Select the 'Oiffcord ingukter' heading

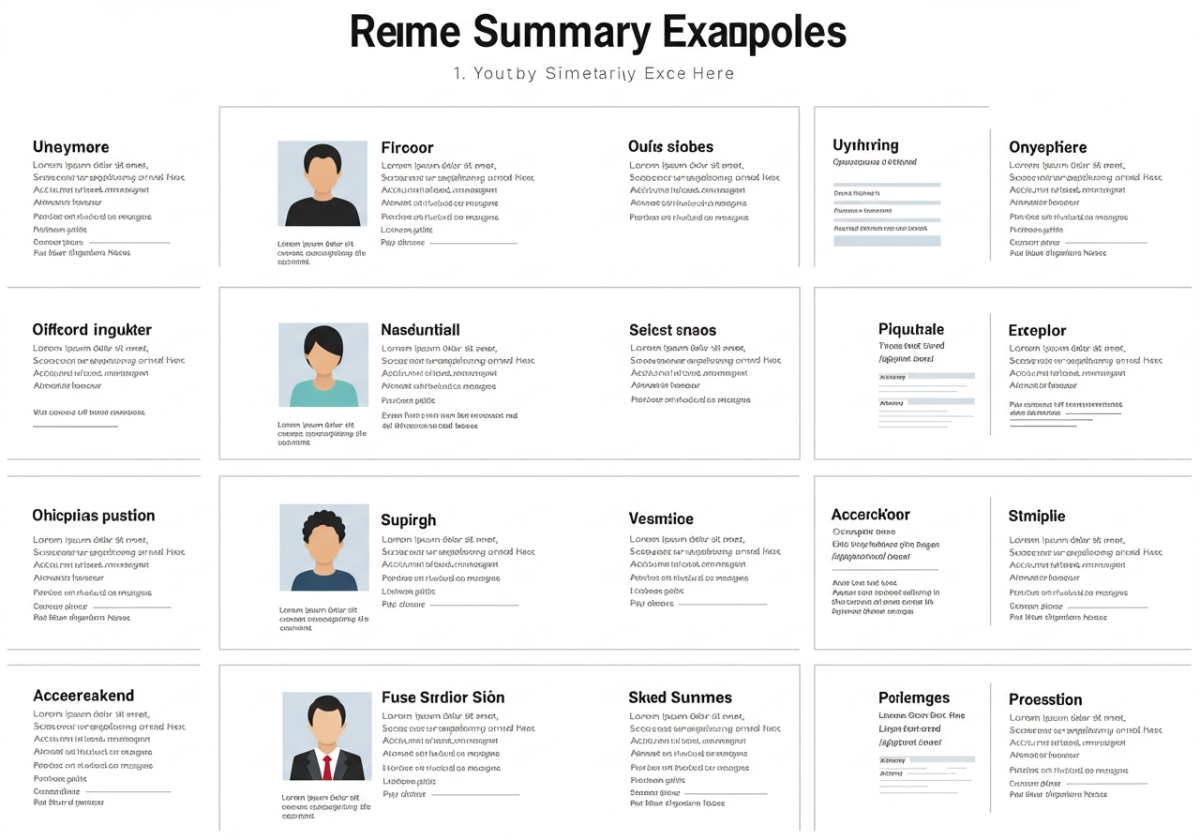click(92, 330)
